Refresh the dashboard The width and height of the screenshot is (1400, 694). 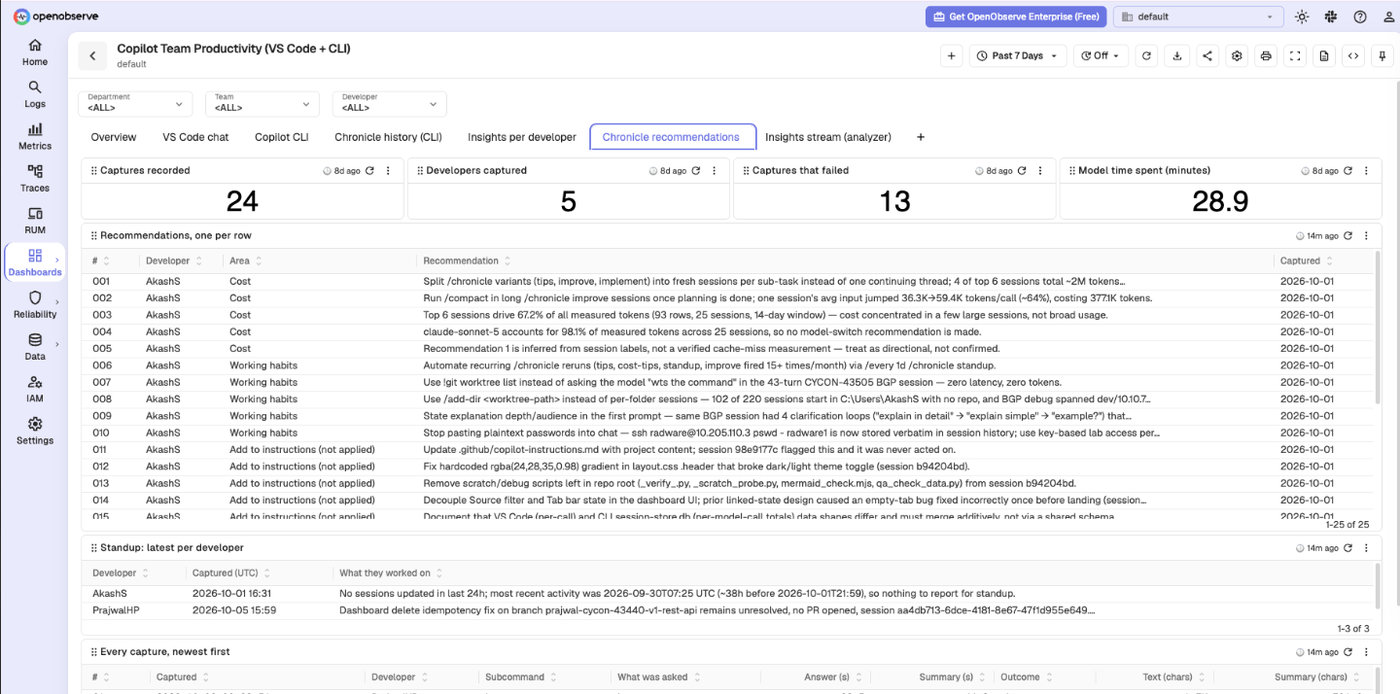[x=1146, y=56]
